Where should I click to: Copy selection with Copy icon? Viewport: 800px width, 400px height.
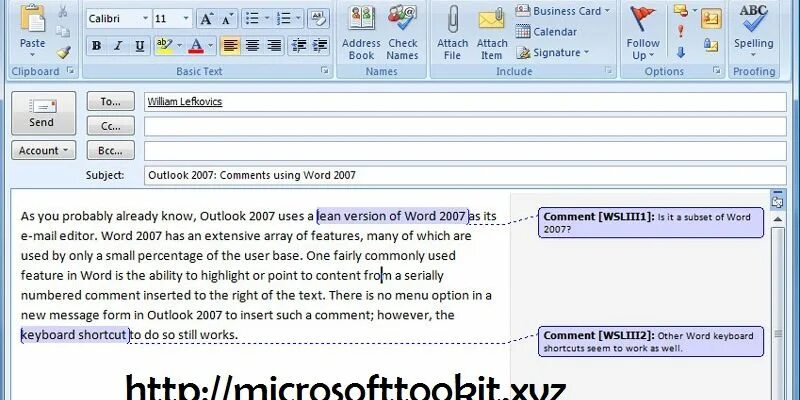click(63, 32)
